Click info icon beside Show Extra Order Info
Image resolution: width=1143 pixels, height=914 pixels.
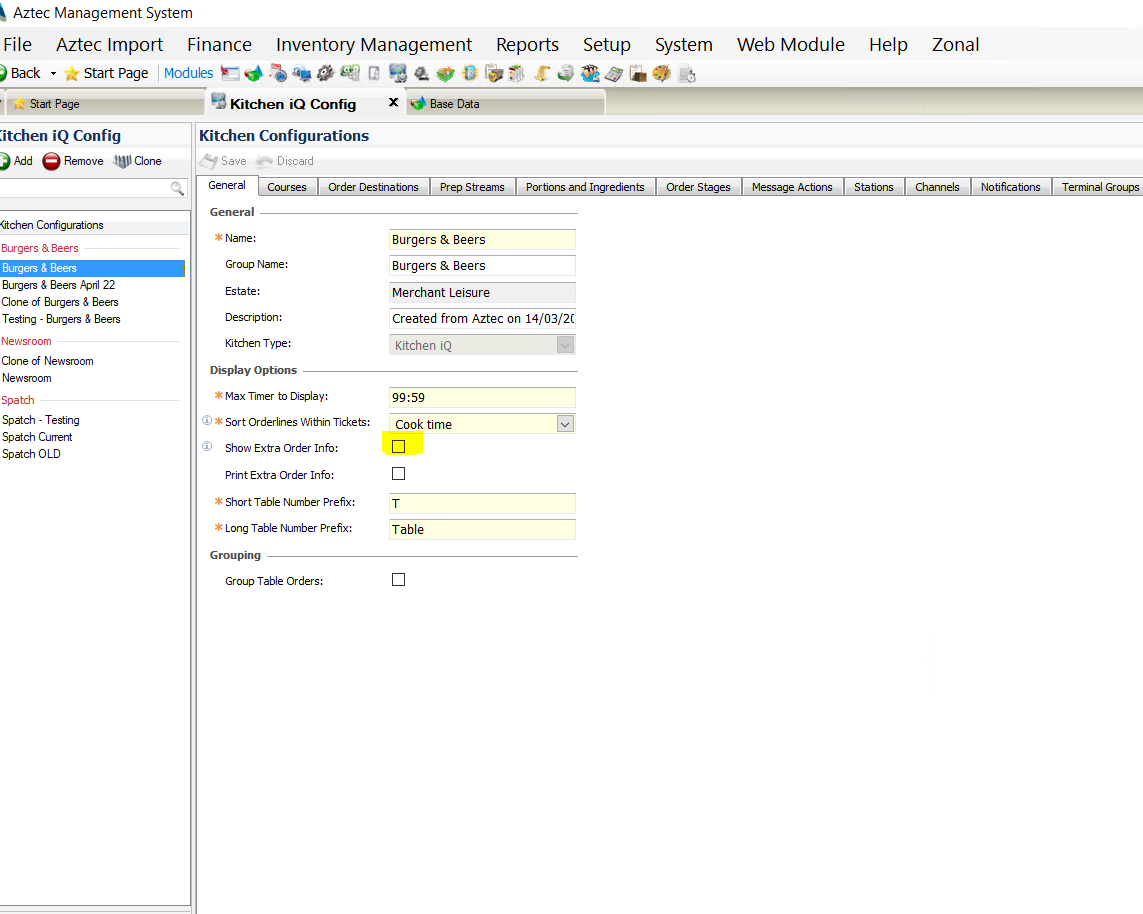pyautogui.click(x=207, y=447)
